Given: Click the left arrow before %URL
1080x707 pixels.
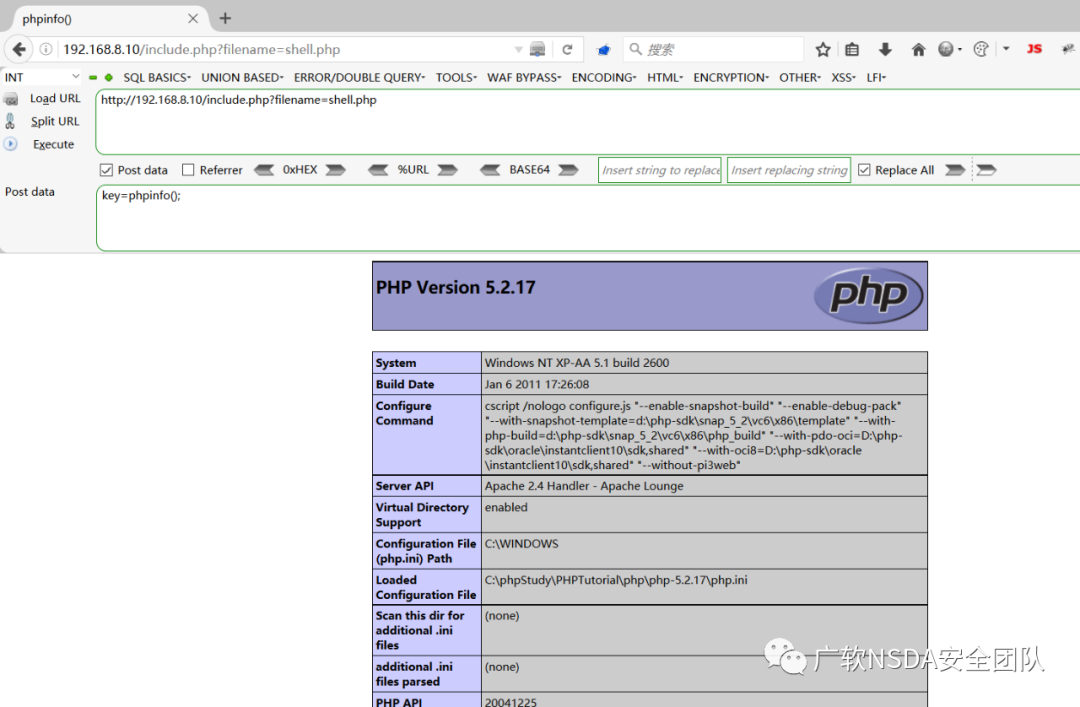Looking at the screenshot, I should click(378, 170).
